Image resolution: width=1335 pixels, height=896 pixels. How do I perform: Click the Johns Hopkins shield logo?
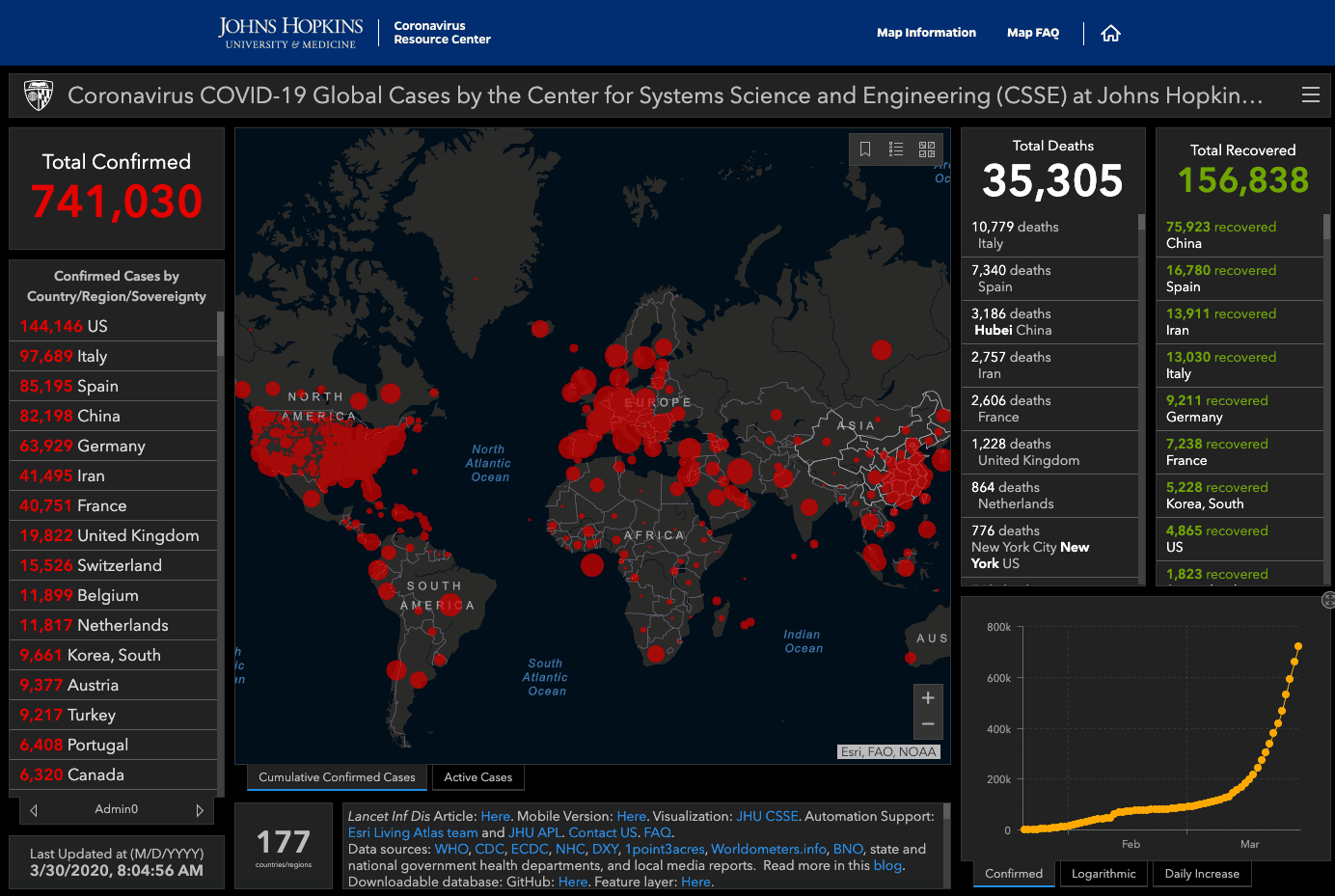tap(38, 95)
